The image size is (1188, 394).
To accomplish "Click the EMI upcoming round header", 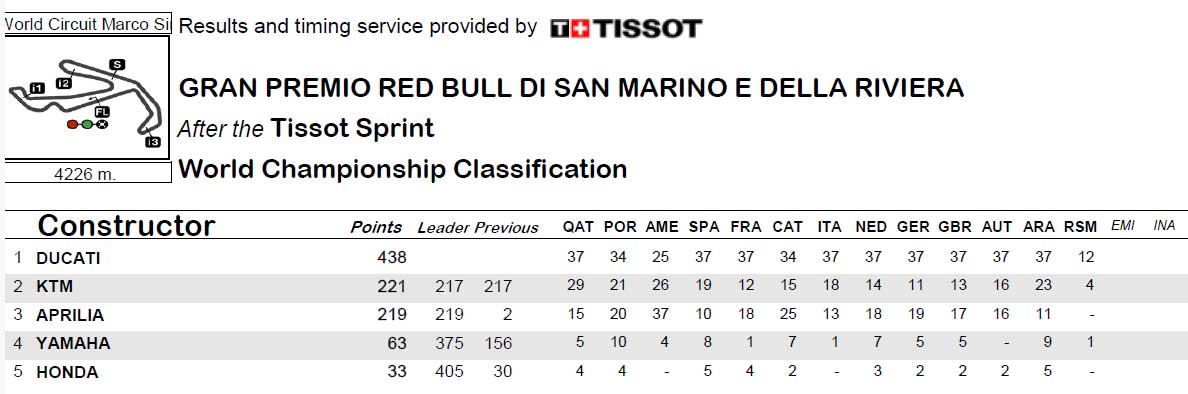I will pos(1123,226).
